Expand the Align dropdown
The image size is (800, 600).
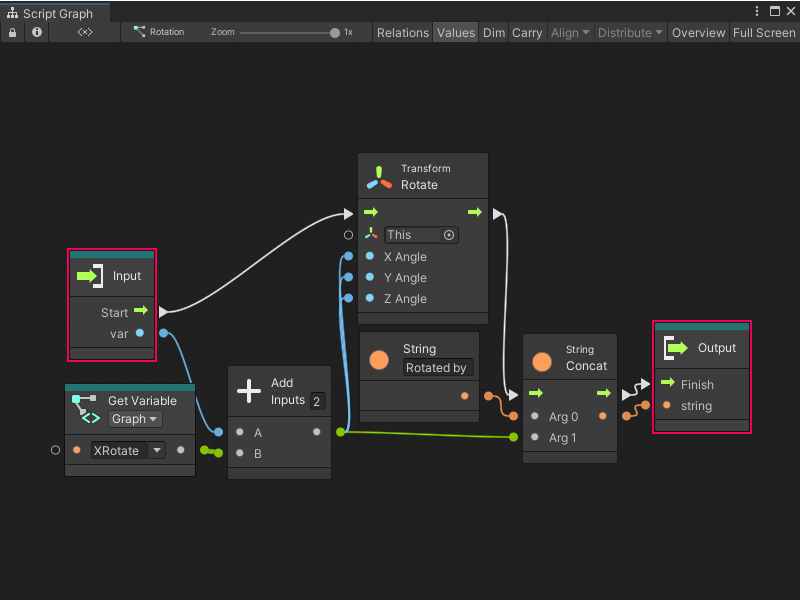(x=570, y=32)
